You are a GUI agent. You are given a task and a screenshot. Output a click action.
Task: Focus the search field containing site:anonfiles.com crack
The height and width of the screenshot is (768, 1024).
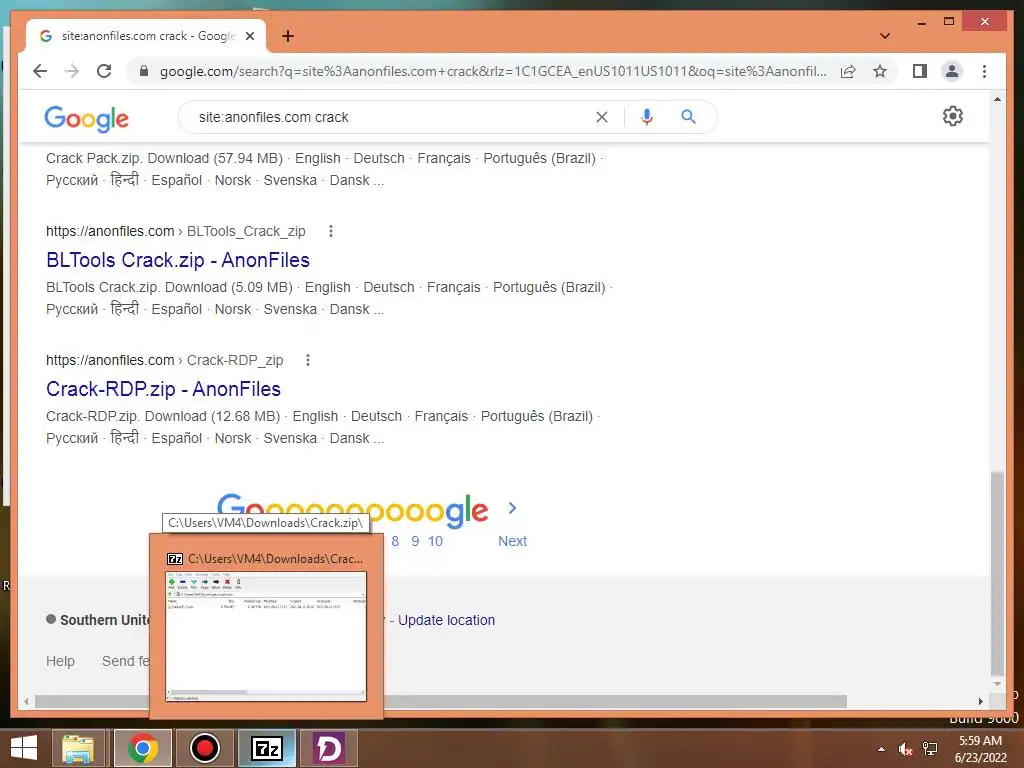[x=392, y=117]
